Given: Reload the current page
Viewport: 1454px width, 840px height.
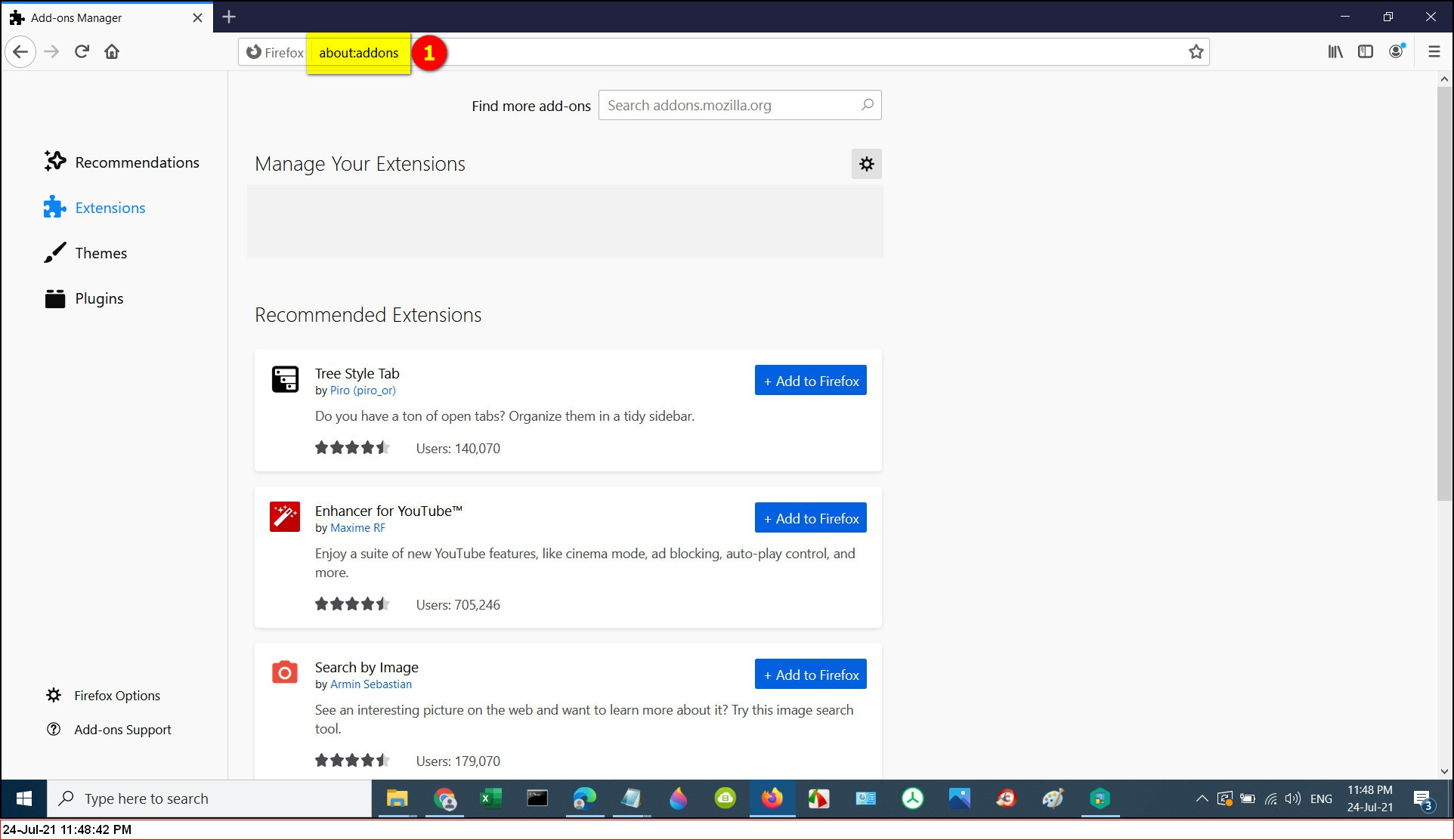Looking at the screenshot, I should [82, 52].
